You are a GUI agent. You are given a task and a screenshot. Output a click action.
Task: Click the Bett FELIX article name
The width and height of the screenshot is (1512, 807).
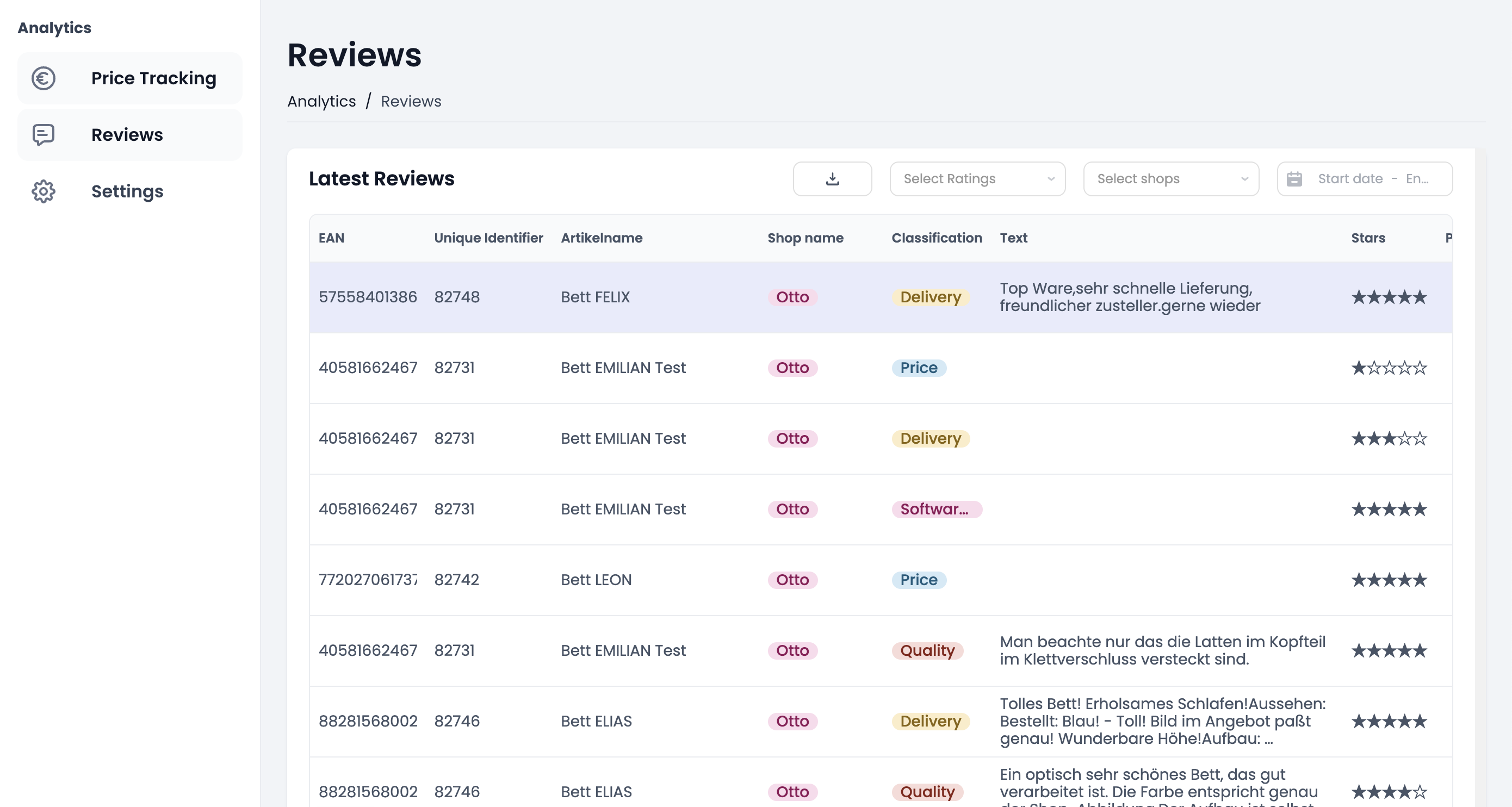pos(595,297)
